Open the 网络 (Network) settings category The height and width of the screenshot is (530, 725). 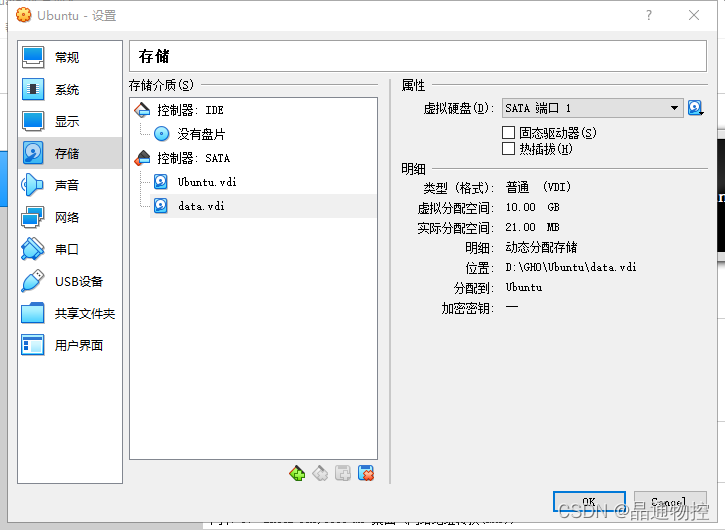(x=70, y=217)
